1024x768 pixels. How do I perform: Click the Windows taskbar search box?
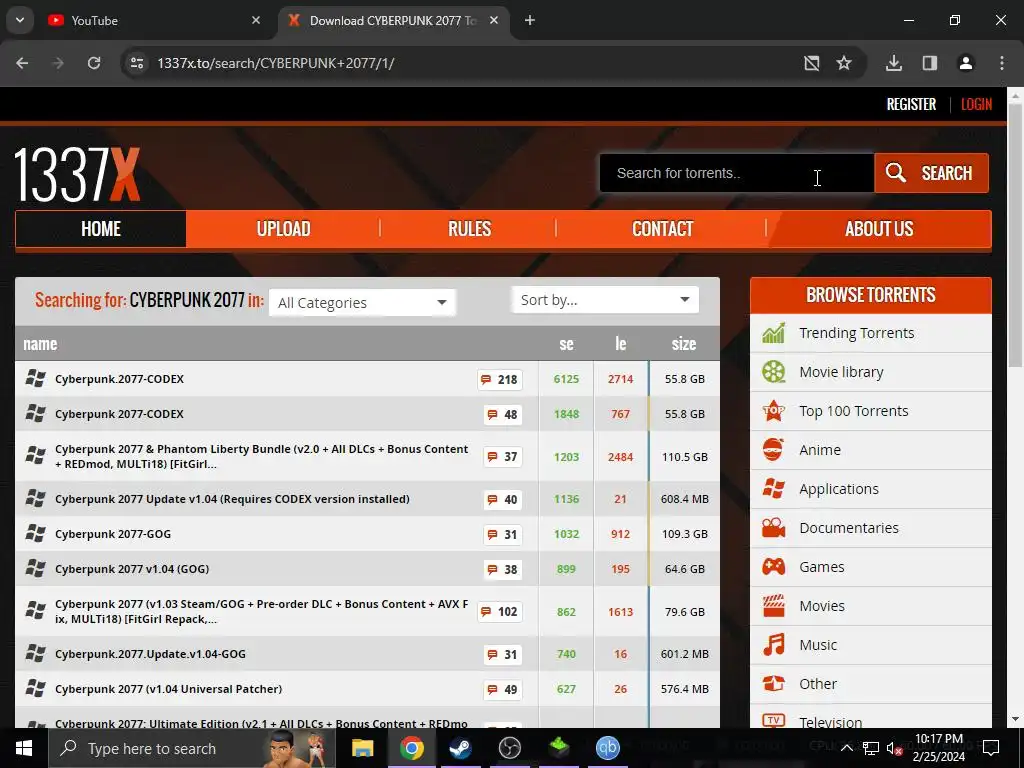point(191,748)
